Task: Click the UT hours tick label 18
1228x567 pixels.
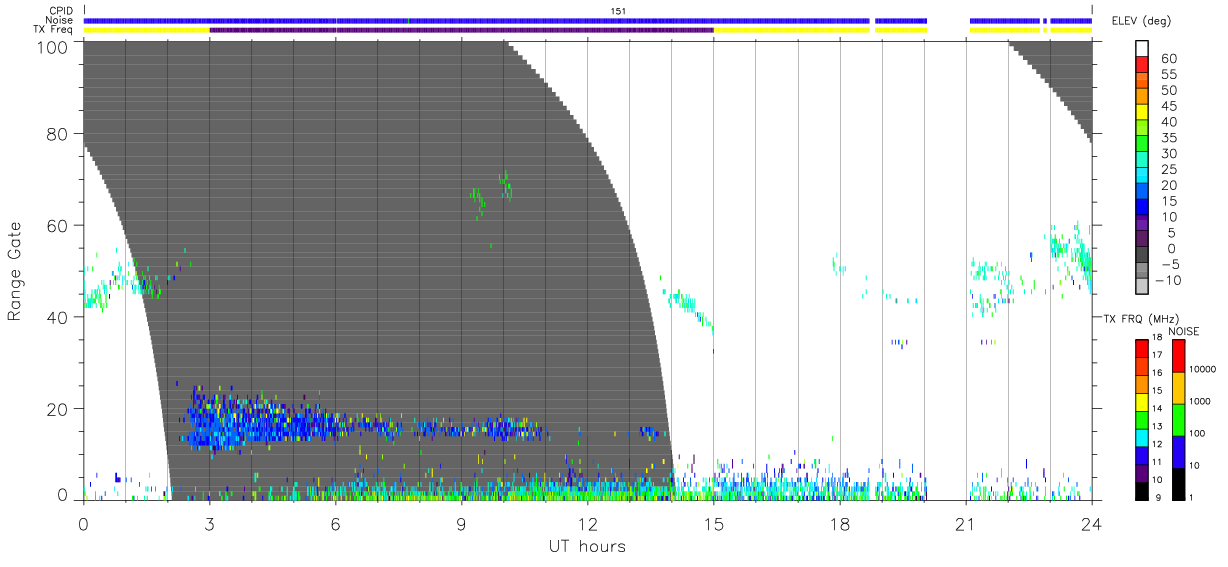Action: click(x=839, y=523)
